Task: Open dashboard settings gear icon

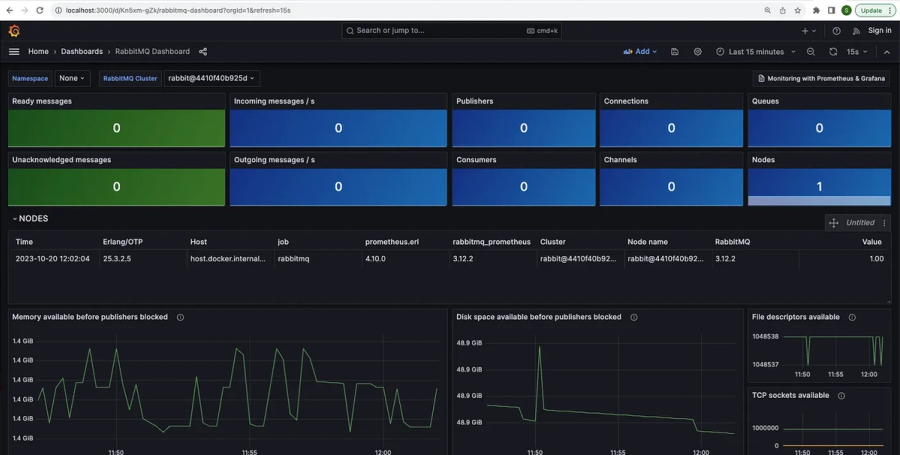Action: [x=697, y=52]
